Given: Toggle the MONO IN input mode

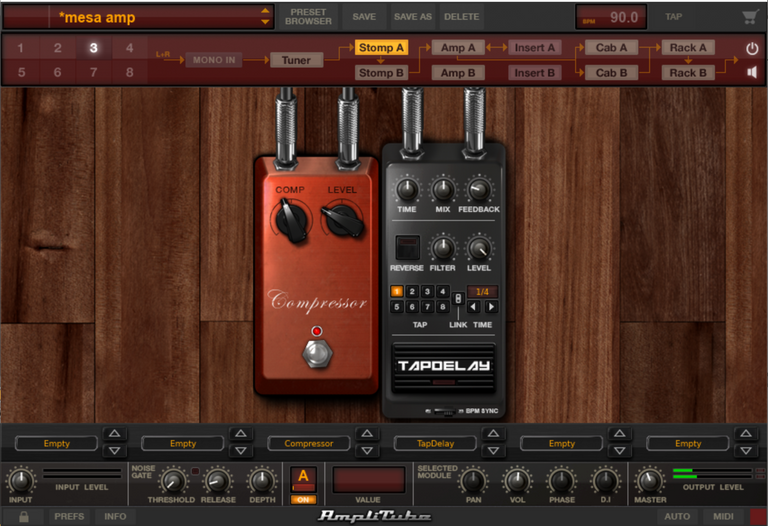Looking at the screenshot, I should coord(214,60).
